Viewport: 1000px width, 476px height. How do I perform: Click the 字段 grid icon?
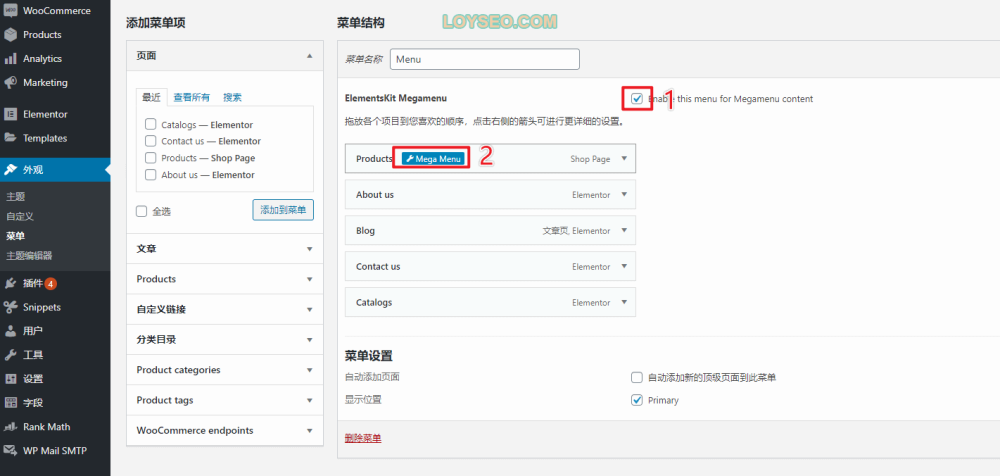[10, 403]
